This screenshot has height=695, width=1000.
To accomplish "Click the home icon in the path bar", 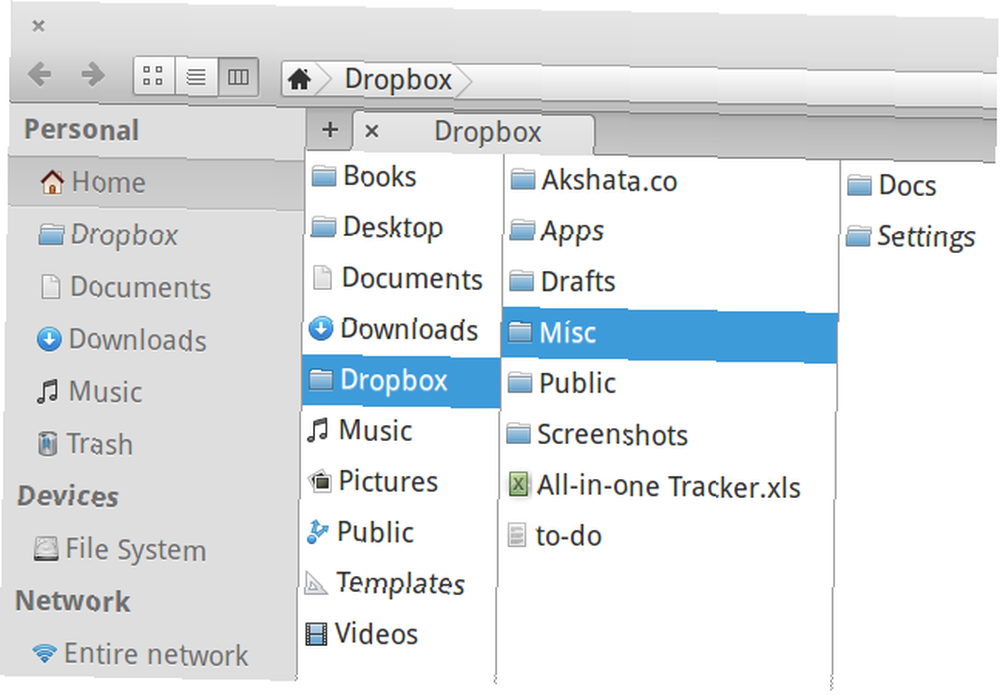I will tap(299, 79).
